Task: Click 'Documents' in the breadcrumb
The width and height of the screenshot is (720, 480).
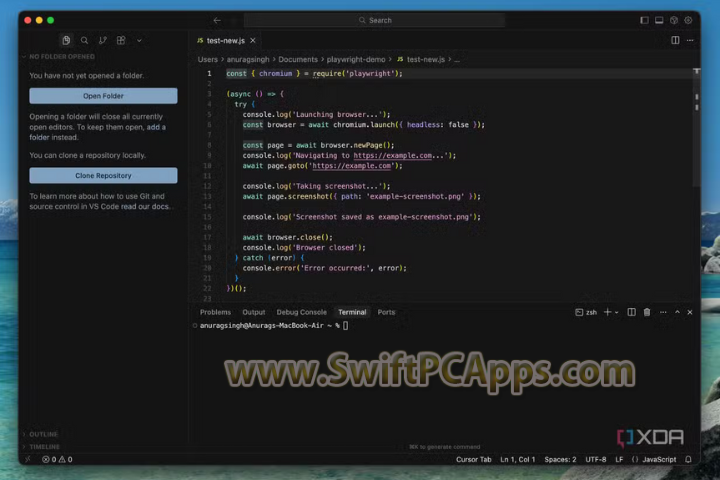Action: pos(298,59)
